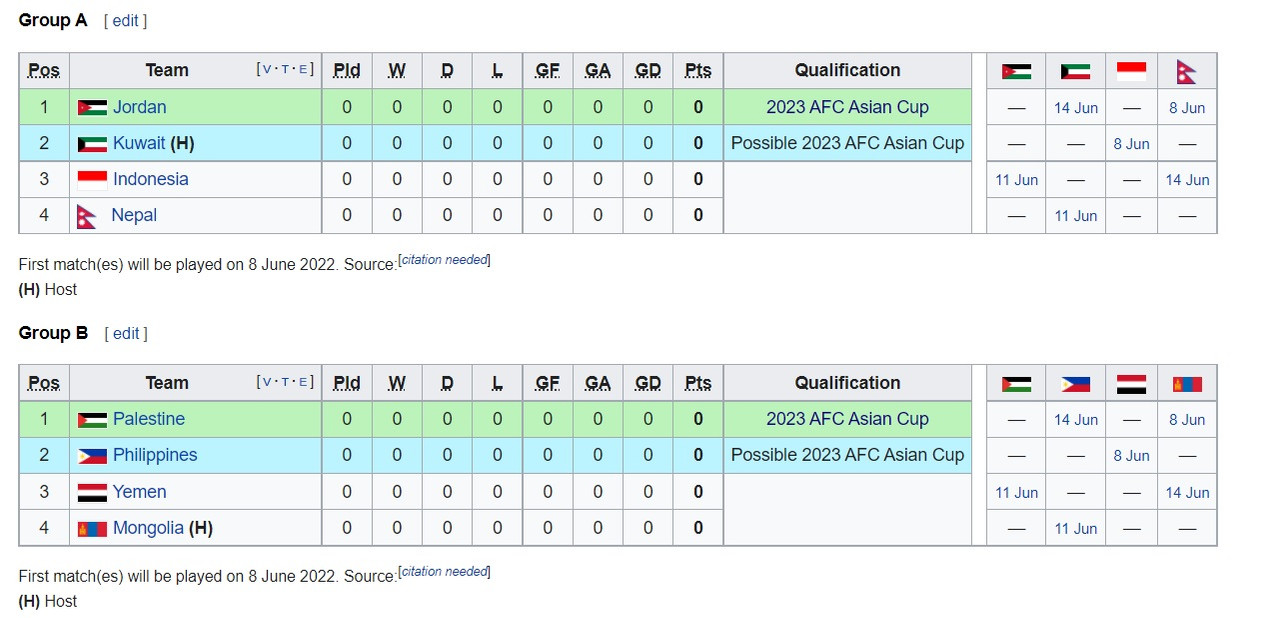Click the Mongolia flag next to the team name
1280x618 pixels.
tap(92, 528)
